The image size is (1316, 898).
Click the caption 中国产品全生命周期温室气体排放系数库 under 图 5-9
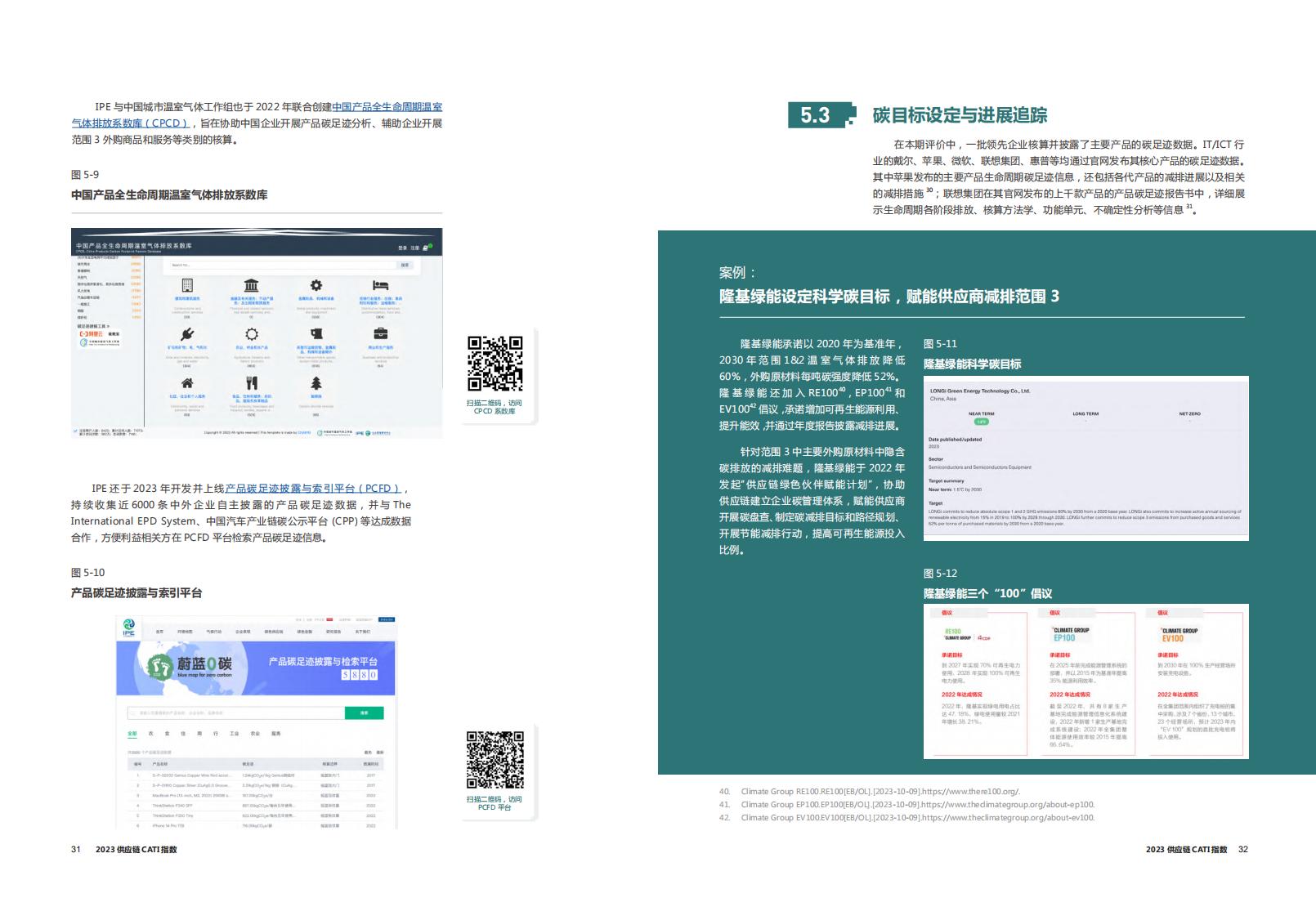(169, 195)
